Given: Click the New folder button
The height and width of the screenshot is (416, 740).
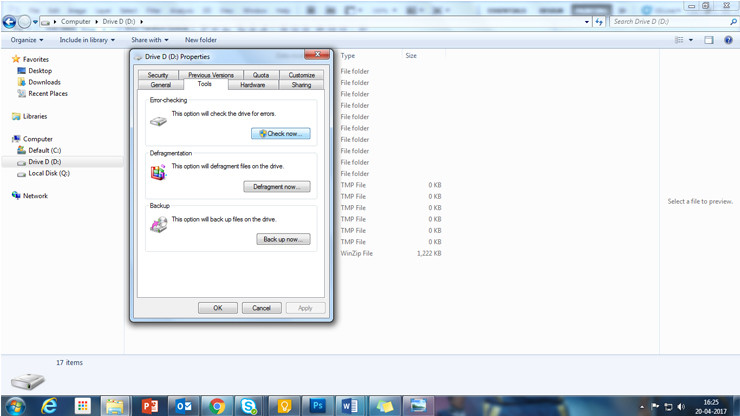Looking at the screenshot, I should (201, 40).
